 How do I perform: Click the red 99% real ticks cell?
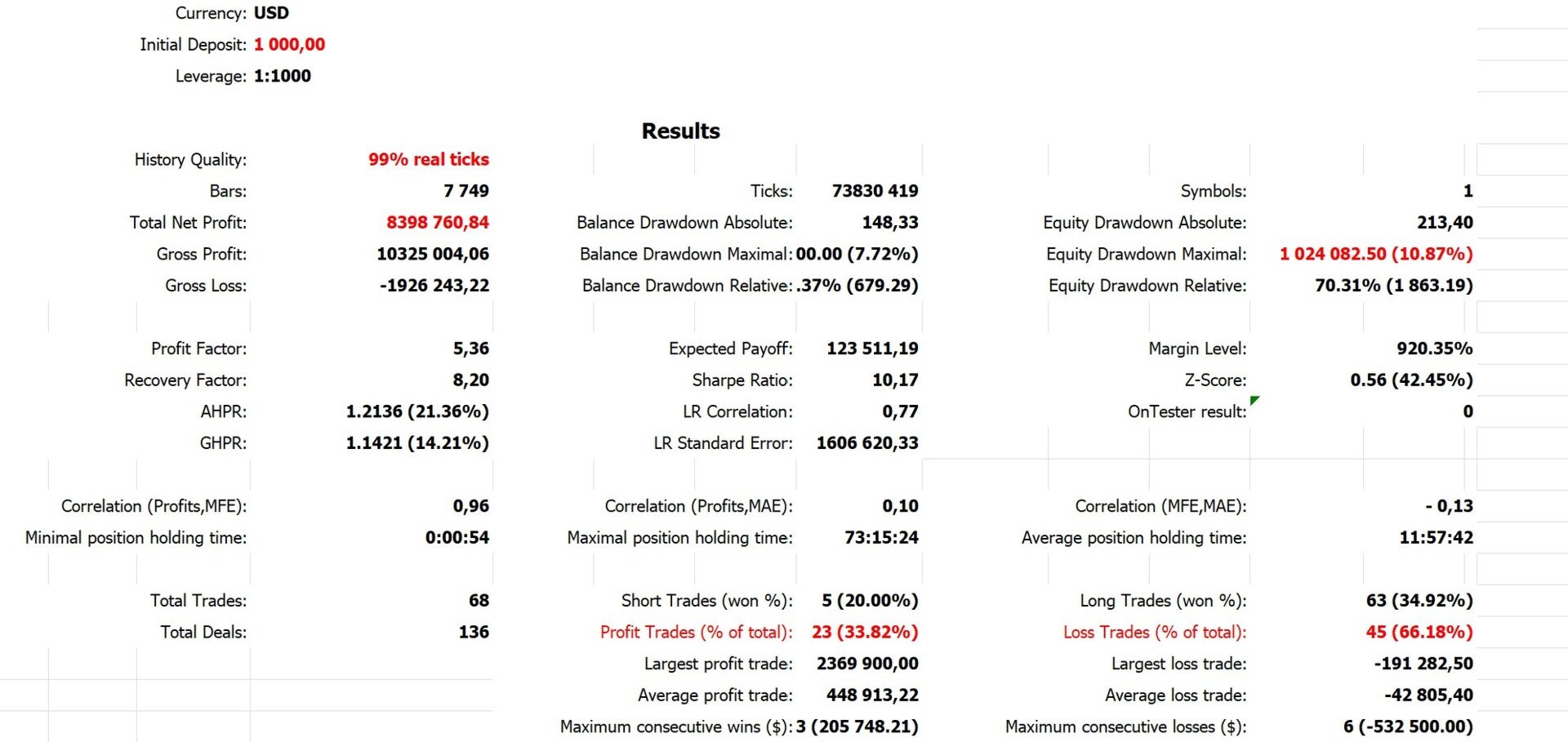click(428, 159)
